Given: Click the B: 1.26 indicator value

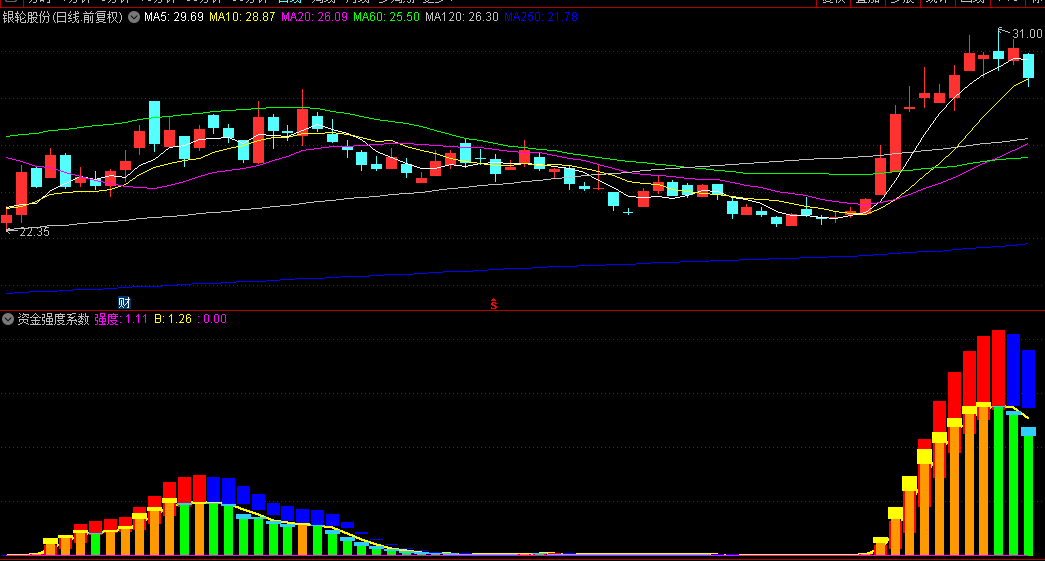Looking at the screenshot, I should click(x=173, y=319).
